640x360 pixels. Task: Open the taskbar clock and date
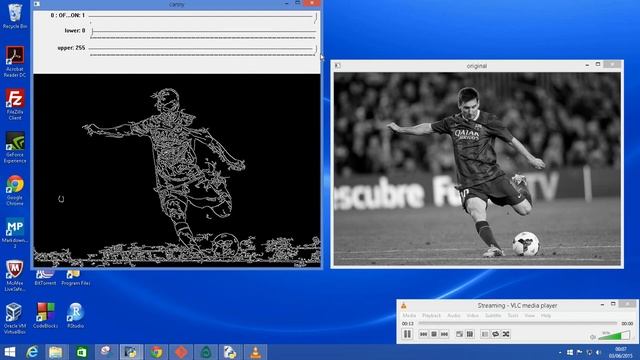pyautogui.click(x=620, y=352)
